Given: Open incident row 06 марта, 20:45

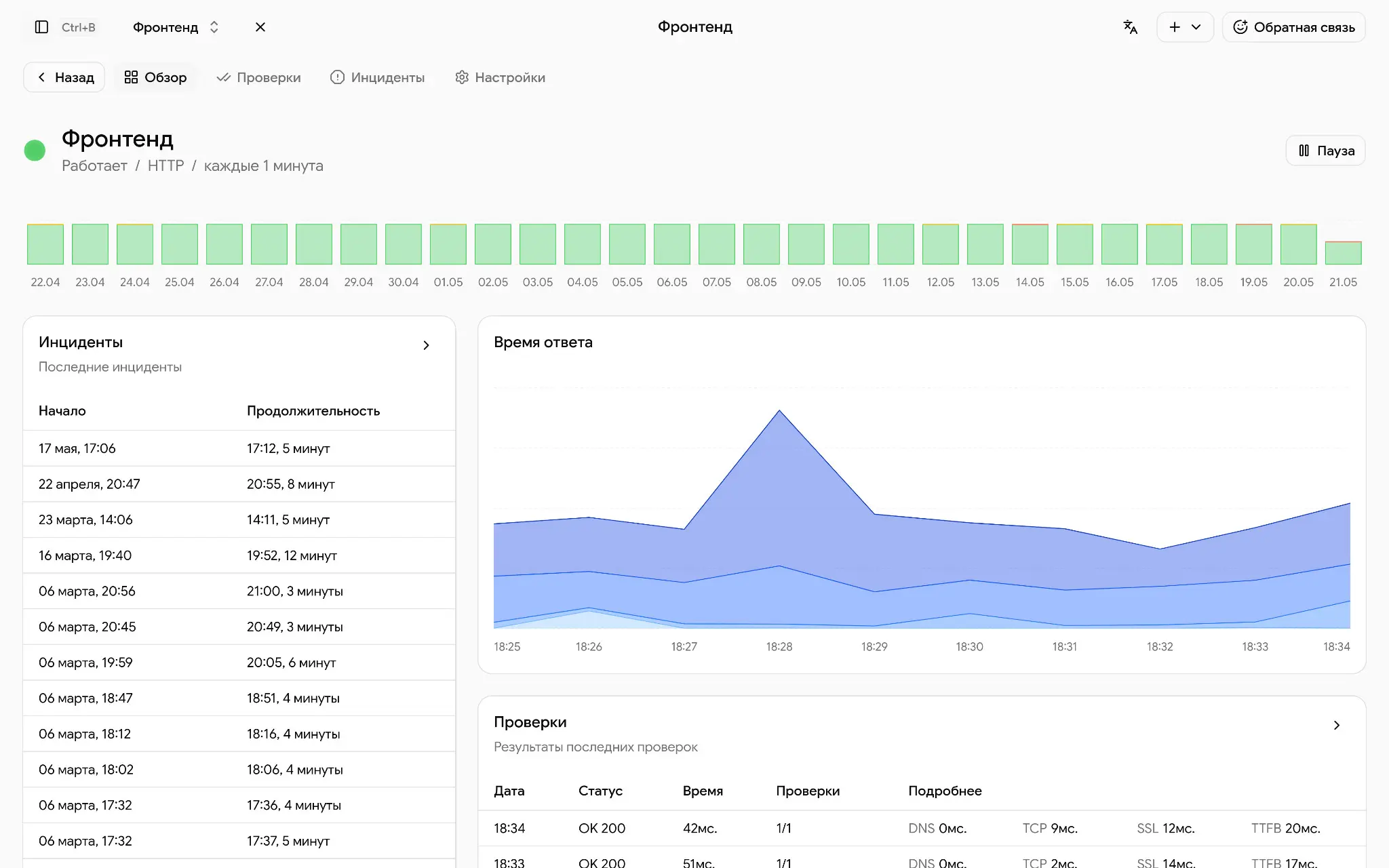Looking at the screenshot, I should coord(239,627).
